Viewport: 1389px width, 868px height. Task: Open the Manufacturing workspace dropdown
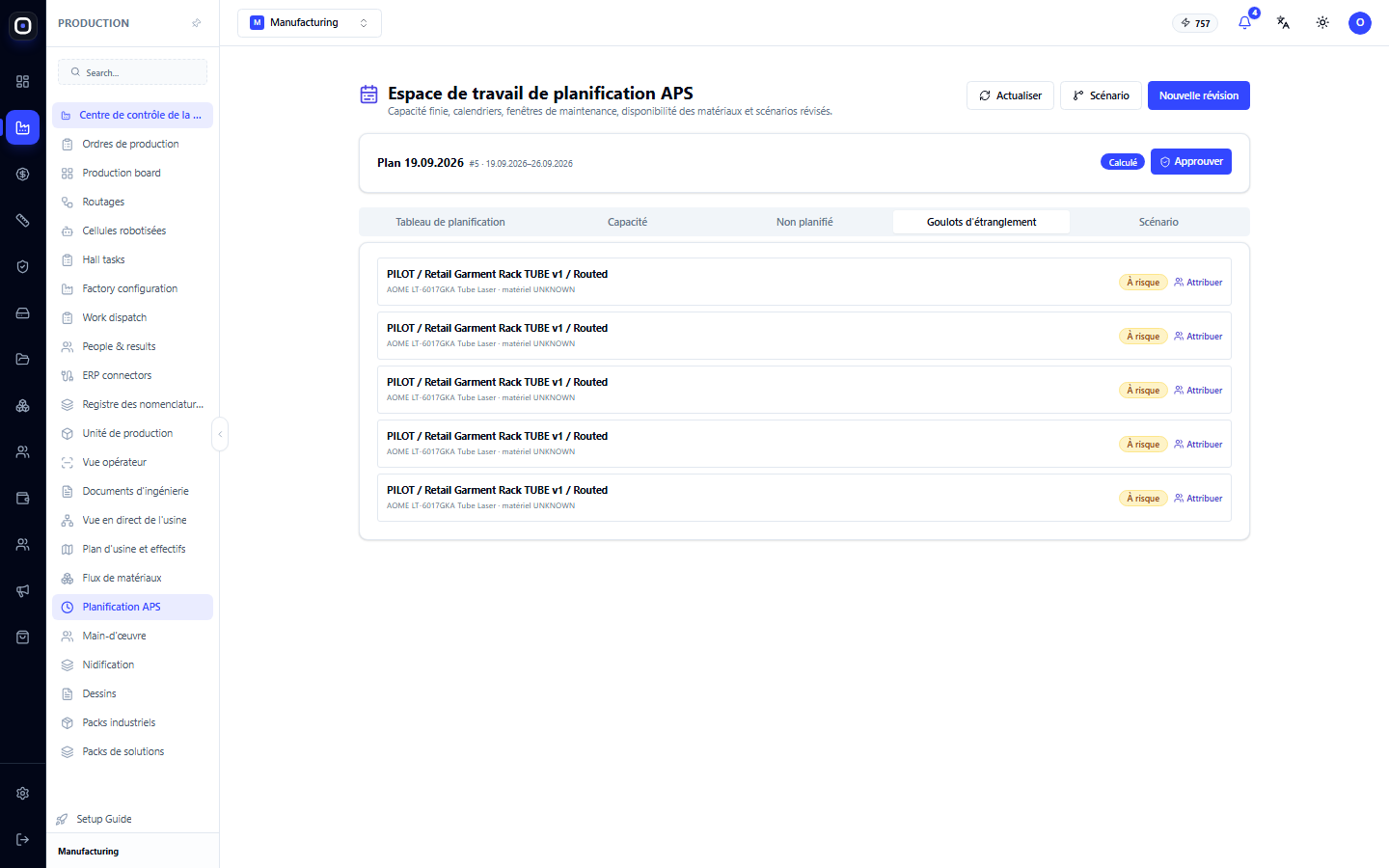310,22
